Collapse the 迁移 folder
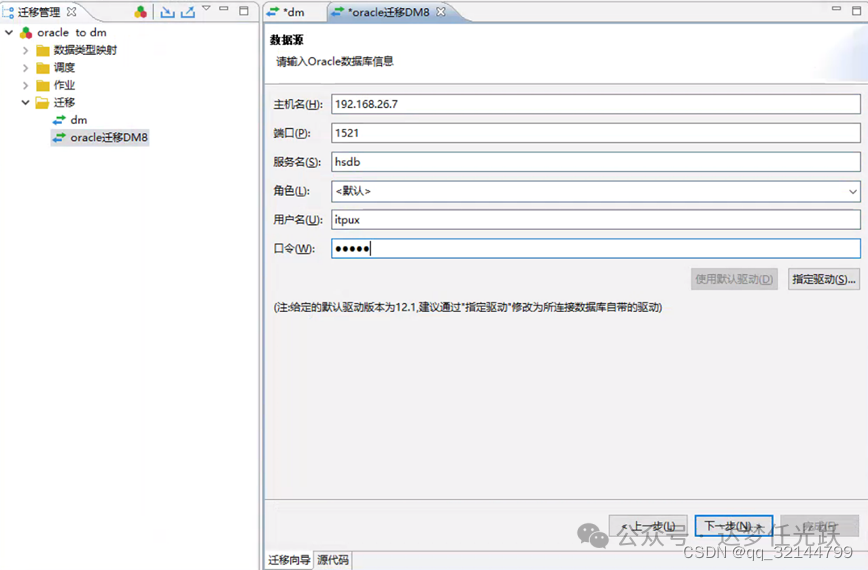 pyautogui.click(x=25, y=102)
